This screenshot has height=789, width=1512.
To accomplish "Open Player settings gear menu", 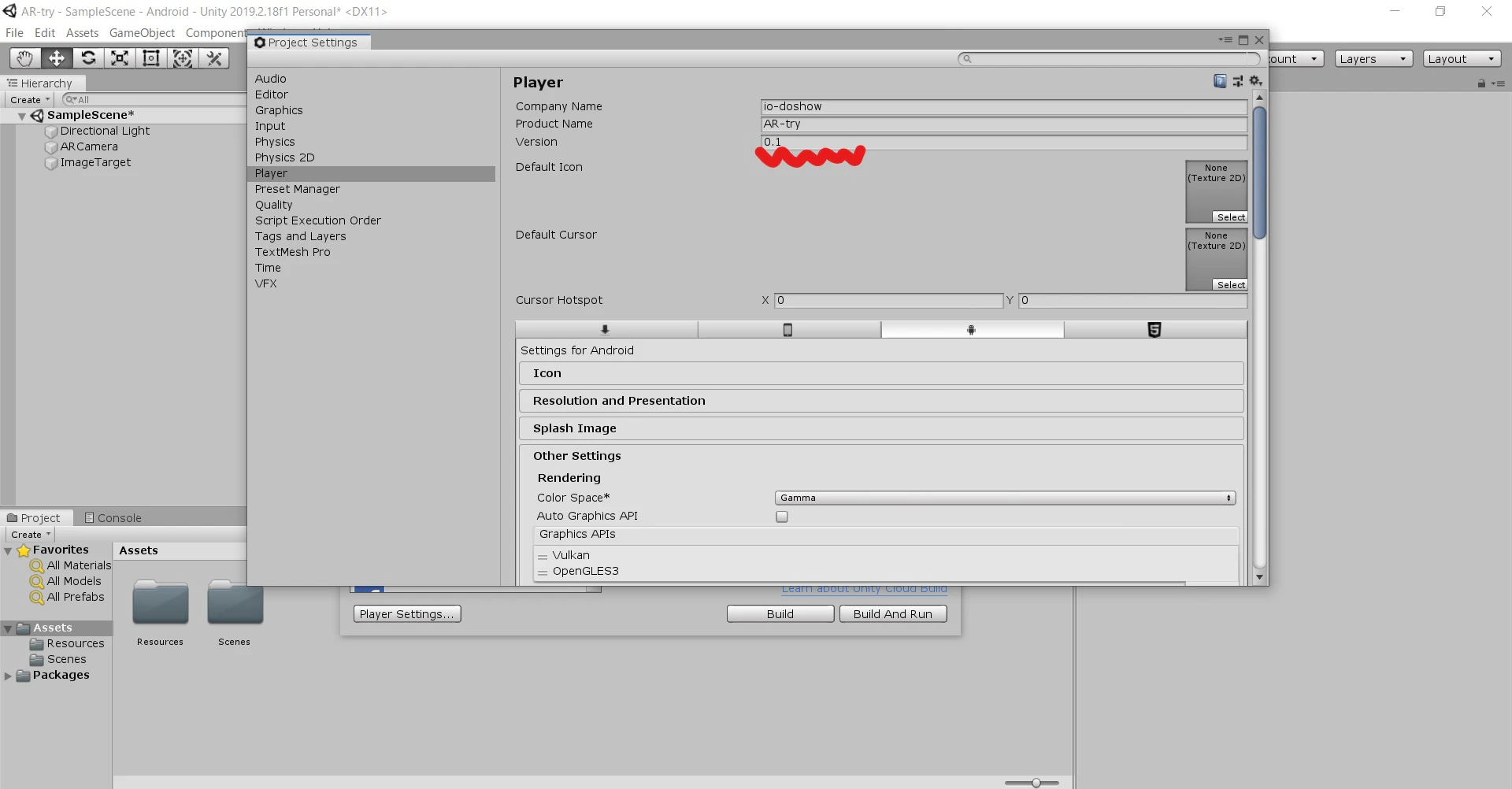I will click(1255, 81).
